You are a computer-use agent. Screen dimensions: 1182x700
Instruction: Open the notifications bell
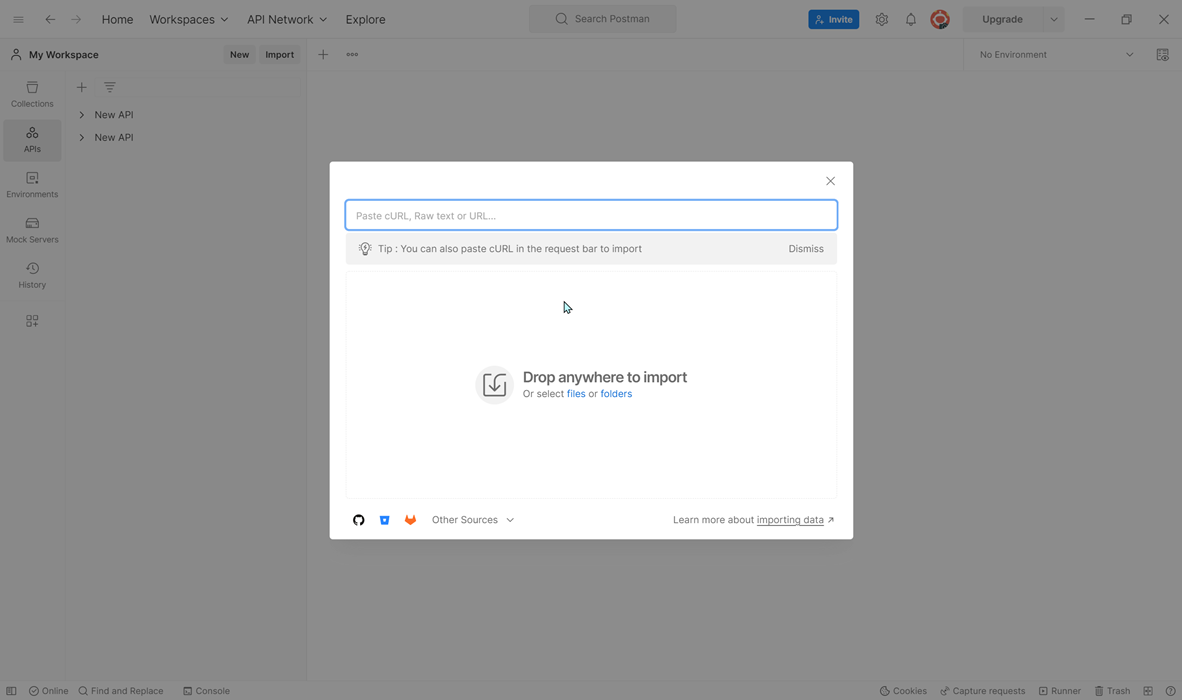pyautogui.click(x=911, y=20)
